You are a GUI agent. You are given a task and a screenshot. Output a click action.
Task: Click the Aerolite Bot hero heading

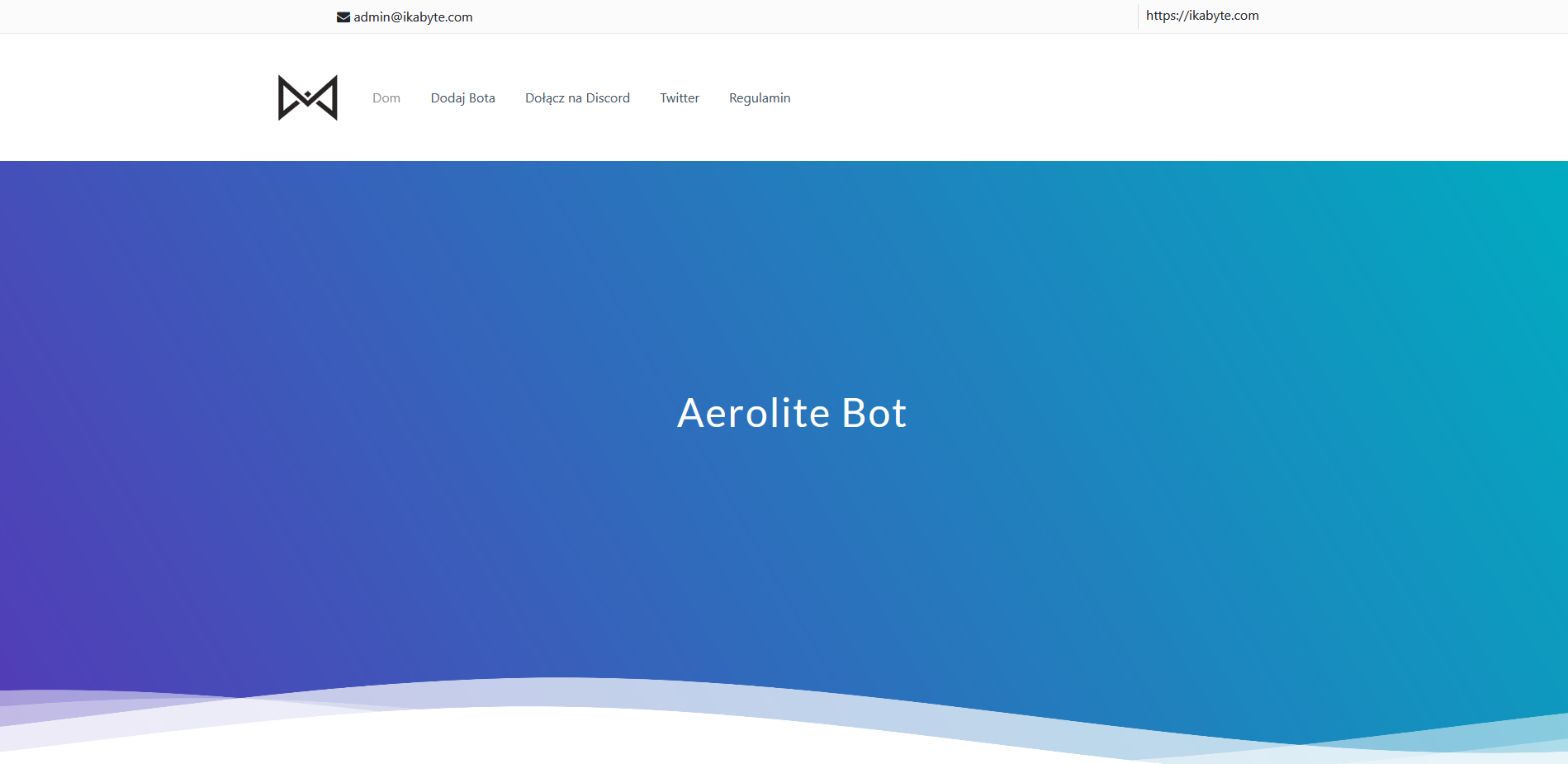[791, 413]
